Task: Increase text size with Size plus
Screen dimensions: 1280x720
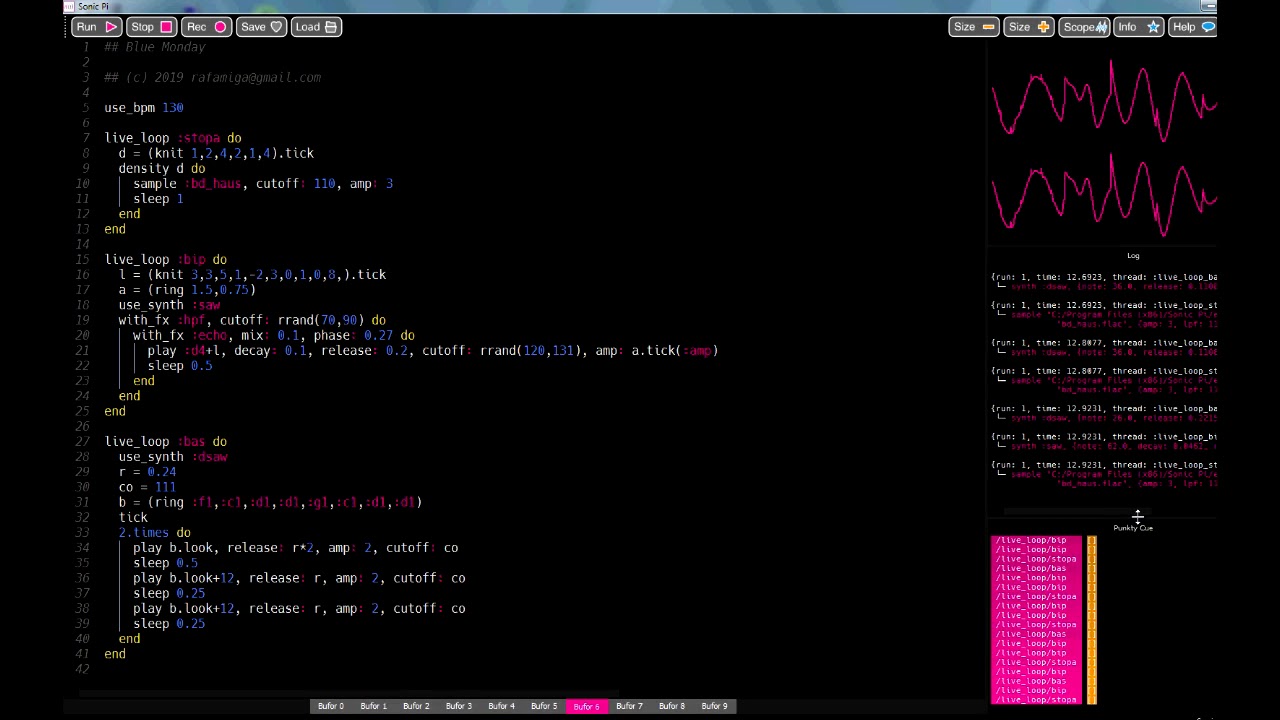Action: [x=1029, y=27]
